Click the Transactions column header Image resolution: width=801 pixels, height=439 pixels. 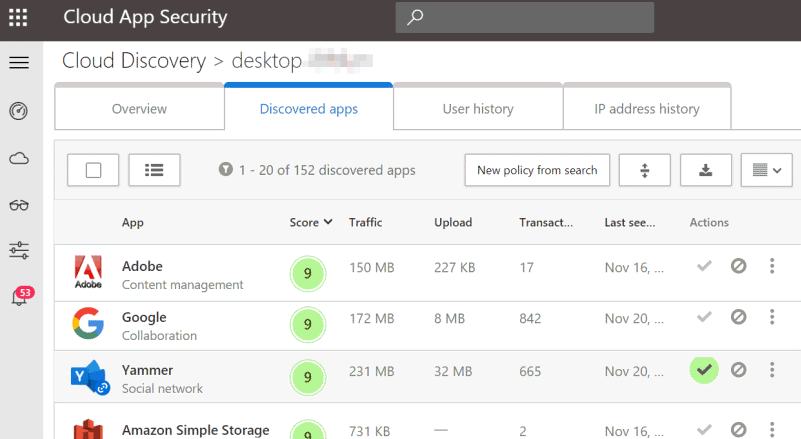pyautogui.click(x=546, y=222)
